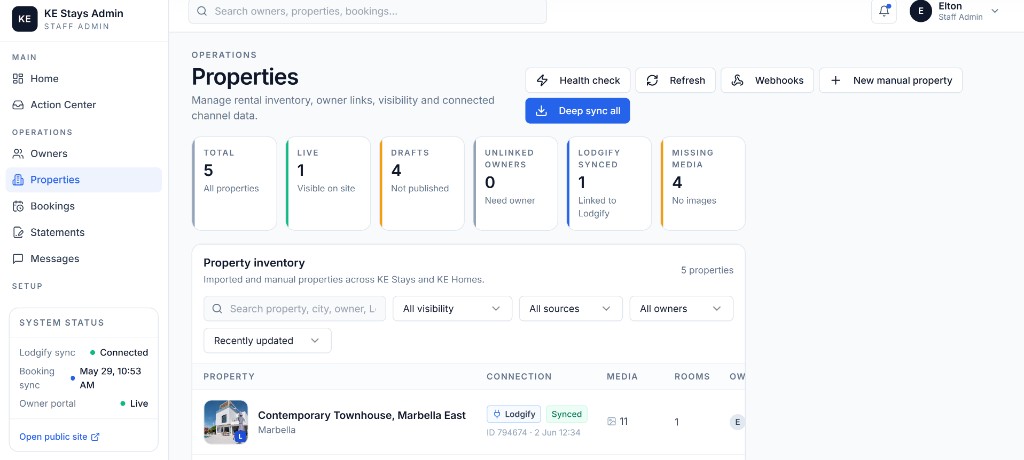The image size is (1024, 460).
Task: Navigate to Owners page
Action: pyautogui.click(x=84, y=154)
